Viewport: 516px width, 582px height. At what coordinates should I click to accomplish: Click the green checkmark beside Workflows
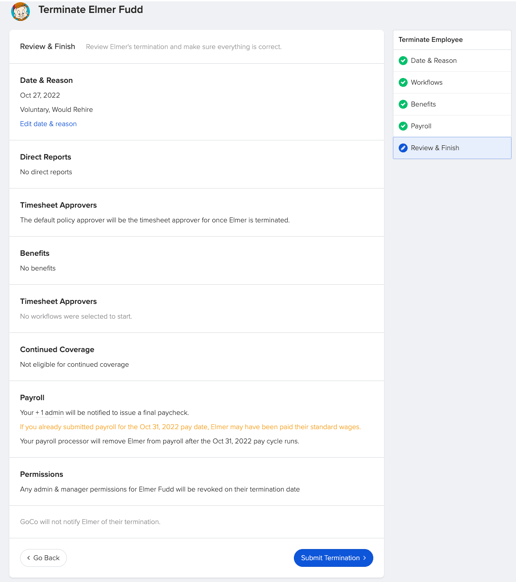(403, 82)
